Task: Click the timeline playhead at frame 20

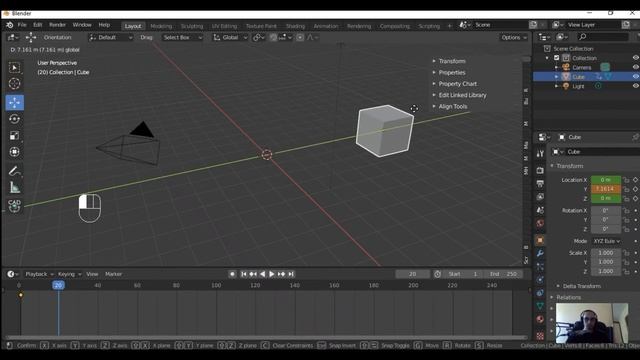Action: (58, 285)
